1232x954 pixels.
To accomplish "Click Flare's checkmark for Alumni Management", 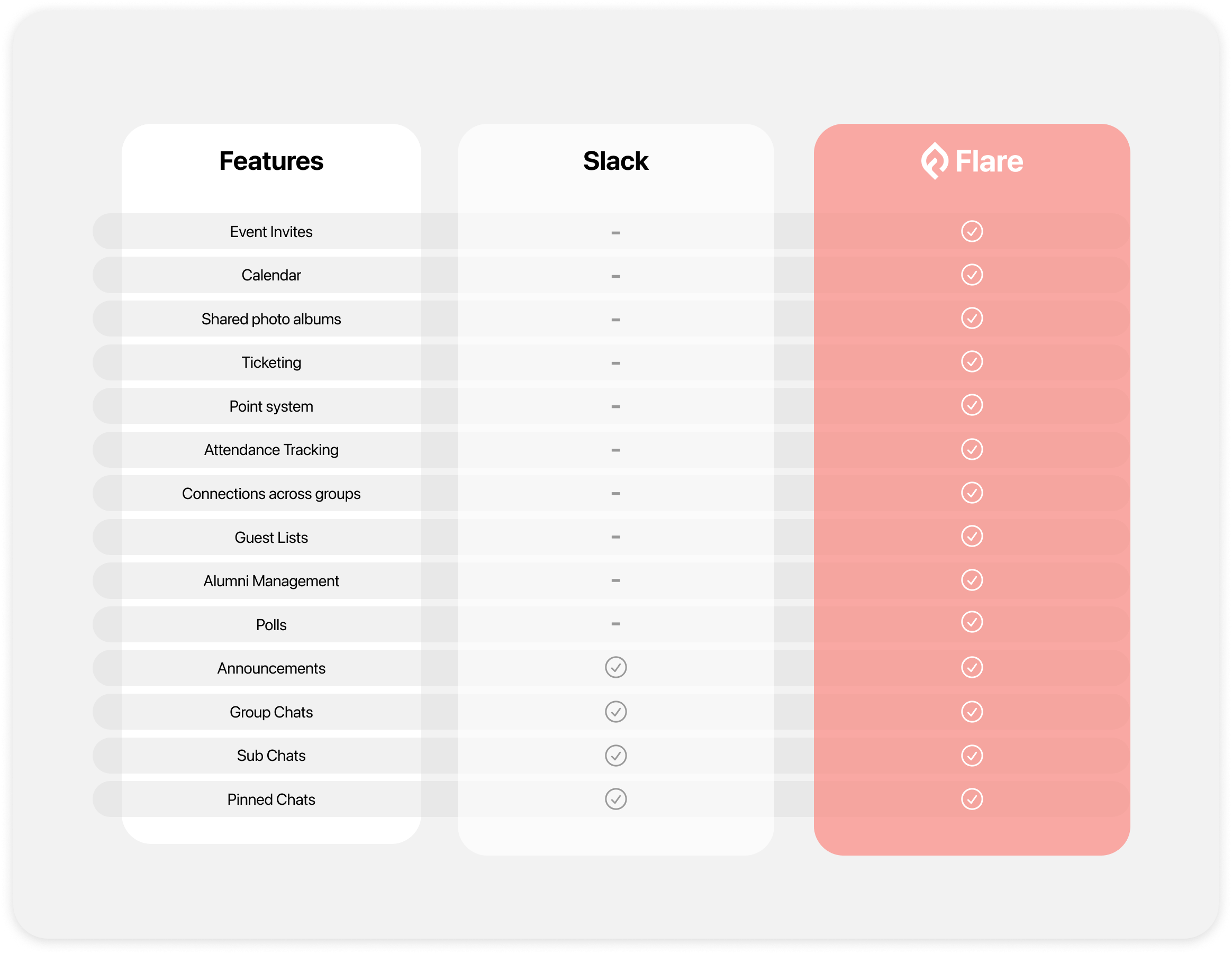I will (972, 580).
